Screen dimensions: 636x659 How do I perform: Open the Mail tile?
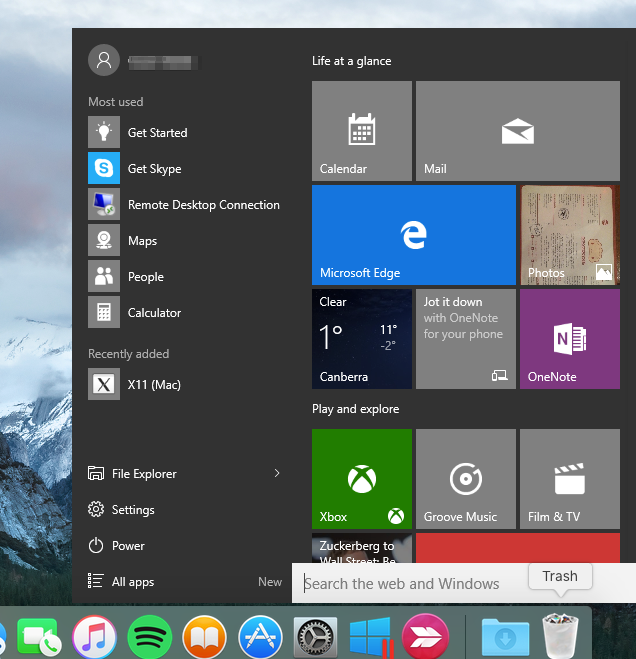(x=518, y=131)
